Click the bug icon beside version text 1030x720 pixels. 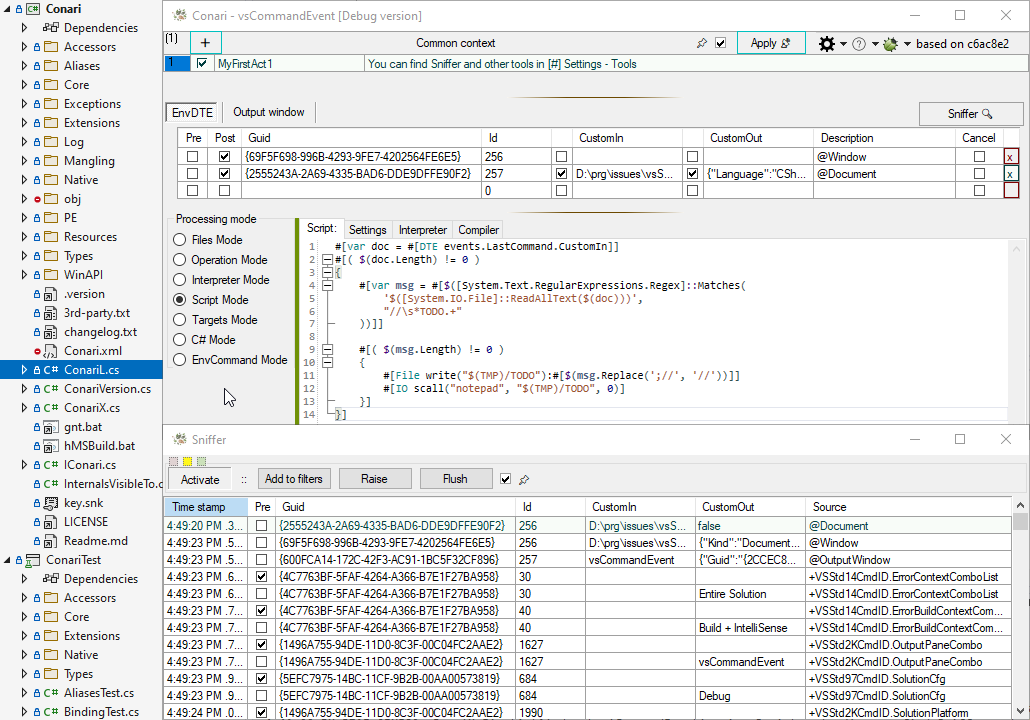click(x=890, y=44)
